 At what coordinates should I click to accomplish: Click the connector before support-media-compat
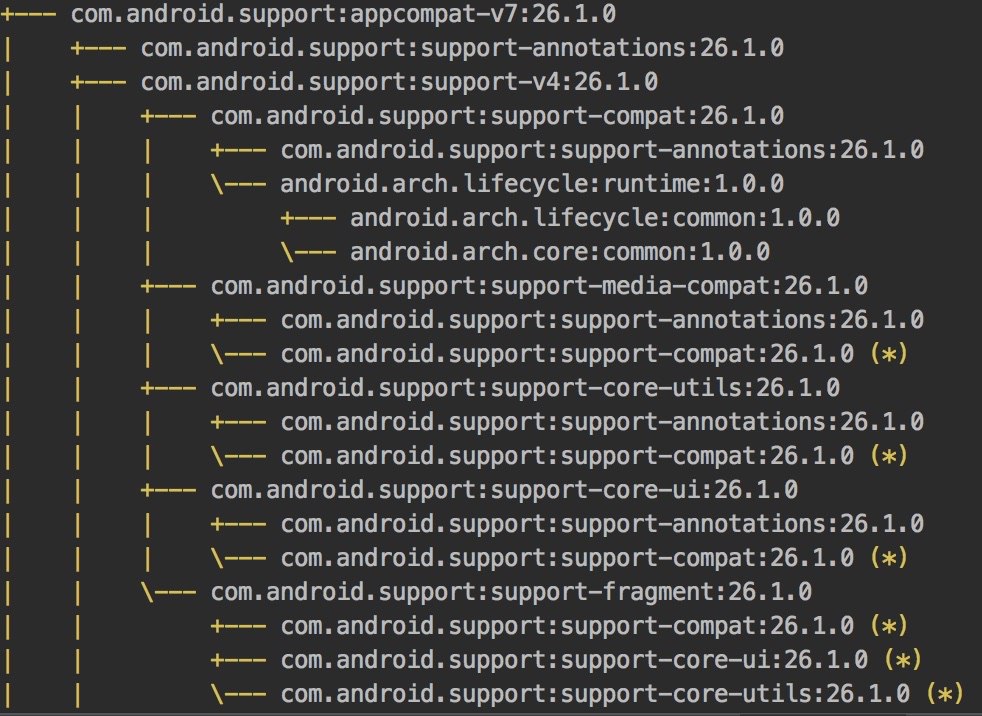169,286
